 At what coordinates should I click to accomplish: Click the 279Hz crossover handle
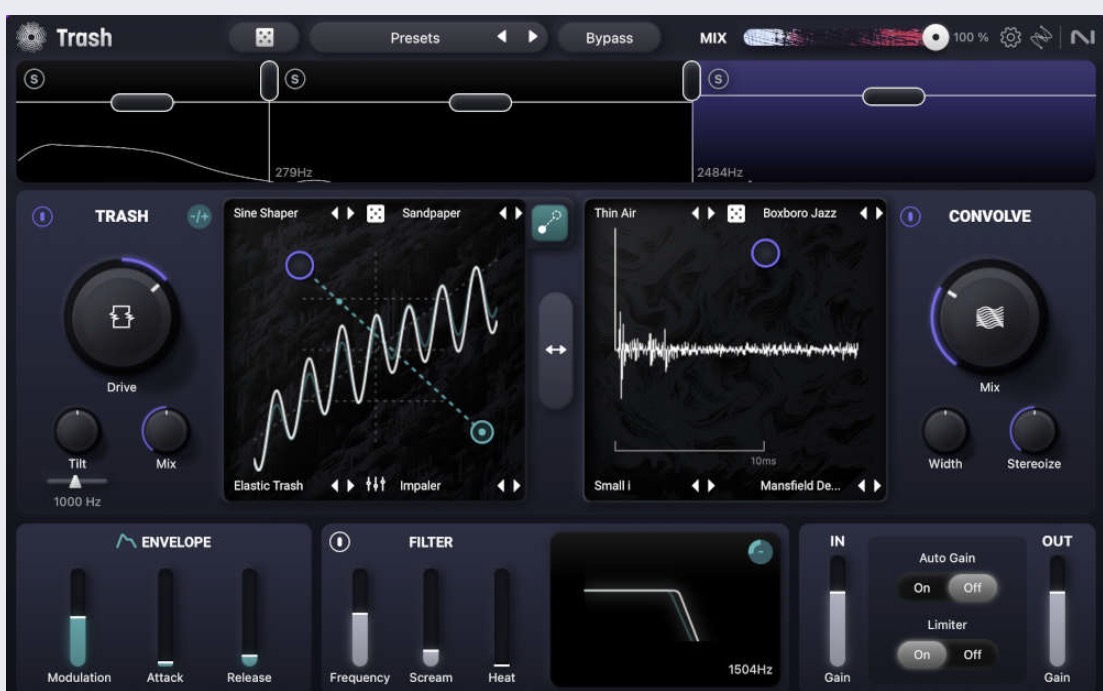tap(269, 80)
